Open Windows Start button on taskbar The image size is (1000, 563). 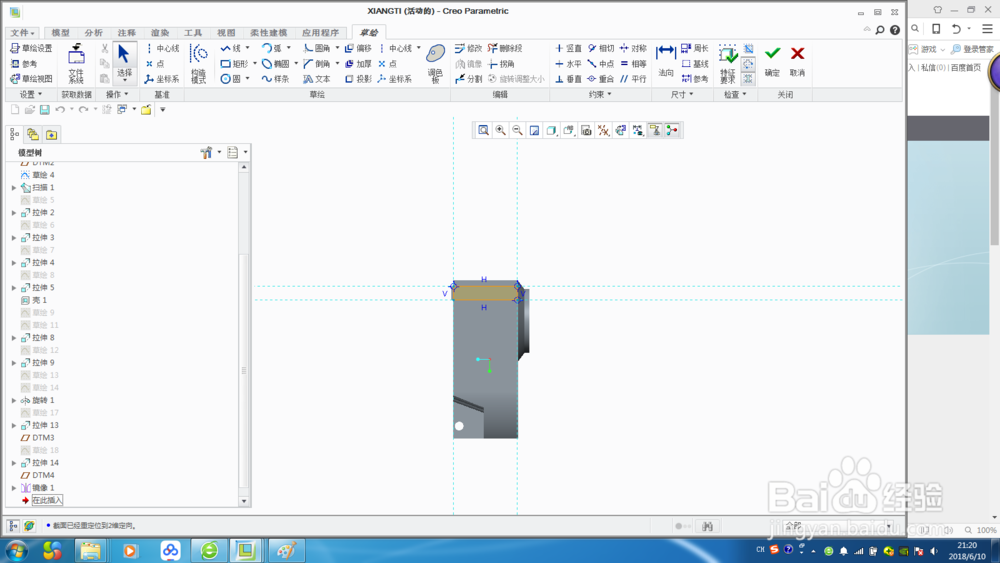click(x=17, y=551)
